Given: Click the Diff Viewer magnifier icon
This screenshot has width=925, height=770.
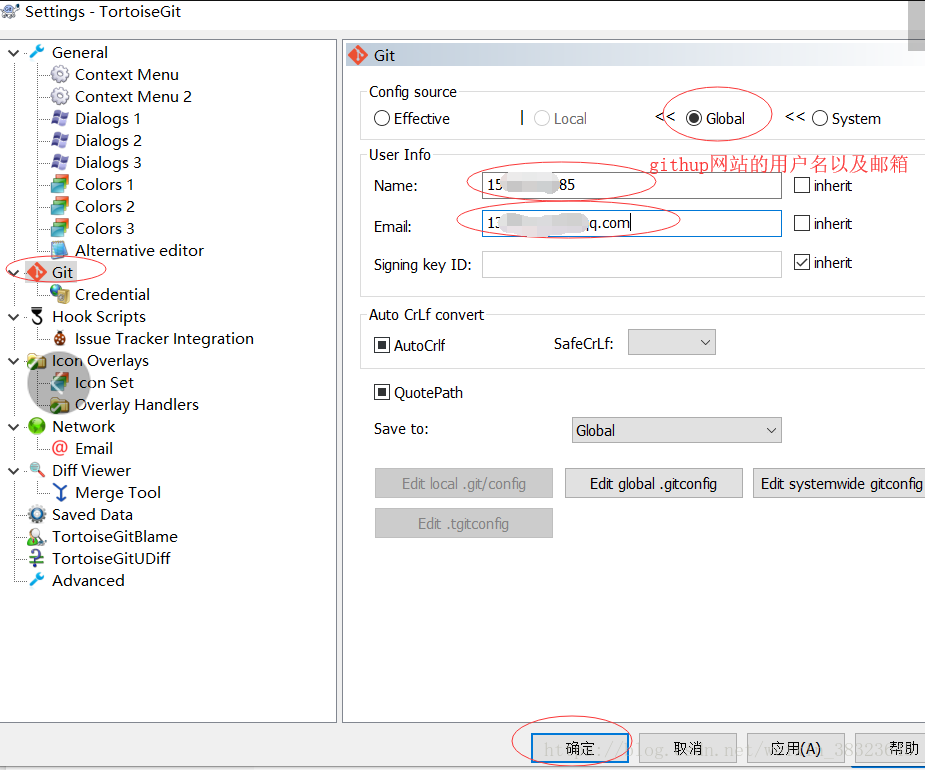Looking at the screenshot, I should coord(37,470).
